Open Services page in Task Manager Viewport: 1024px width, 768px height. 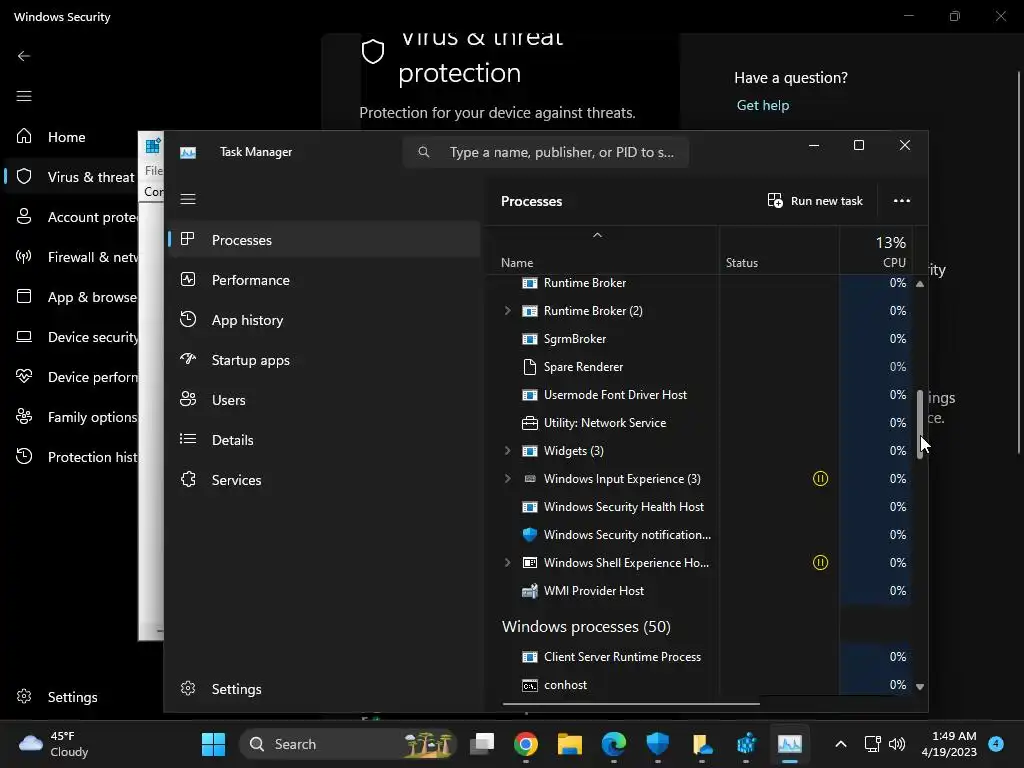click(x=325, y=480)
